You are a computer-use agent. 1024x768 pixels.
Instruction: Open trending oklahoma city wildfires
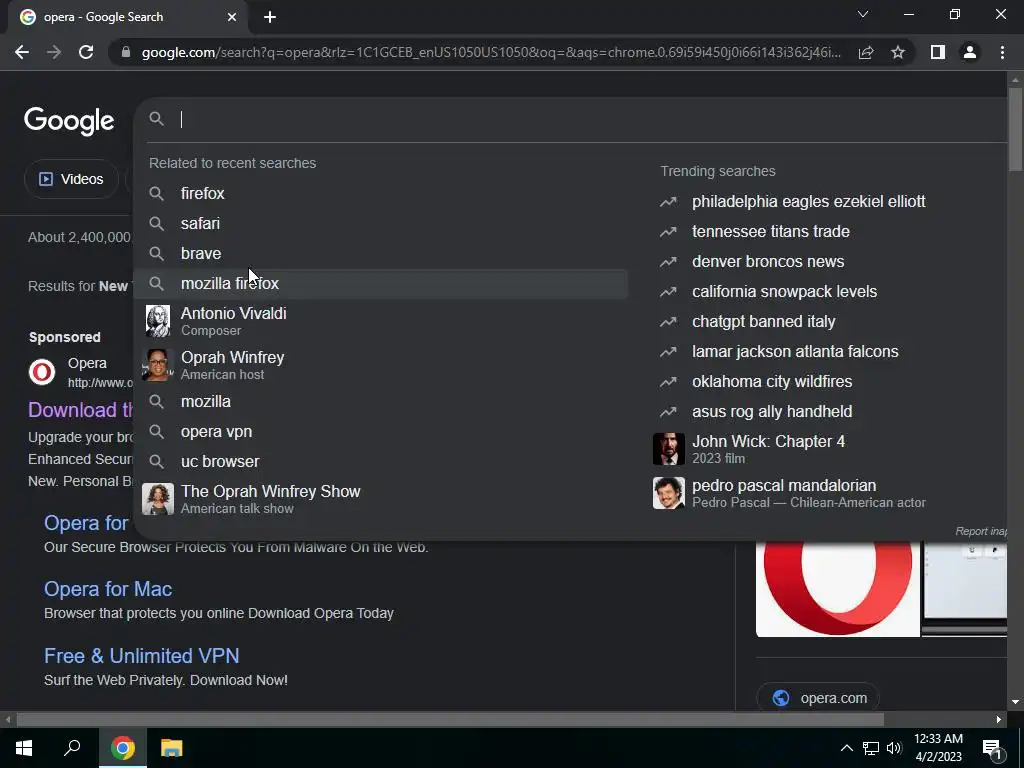[772, 381]
